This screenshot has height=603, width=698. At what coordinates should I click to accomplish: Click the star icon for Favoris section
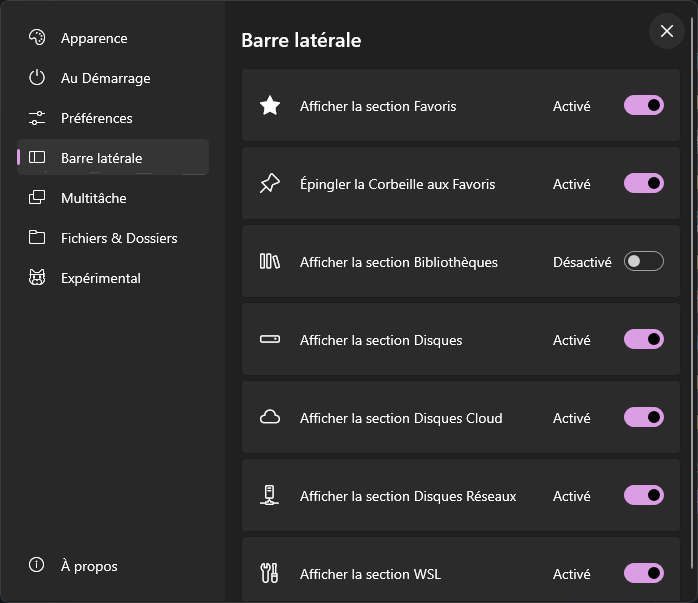tap(270, 105)
